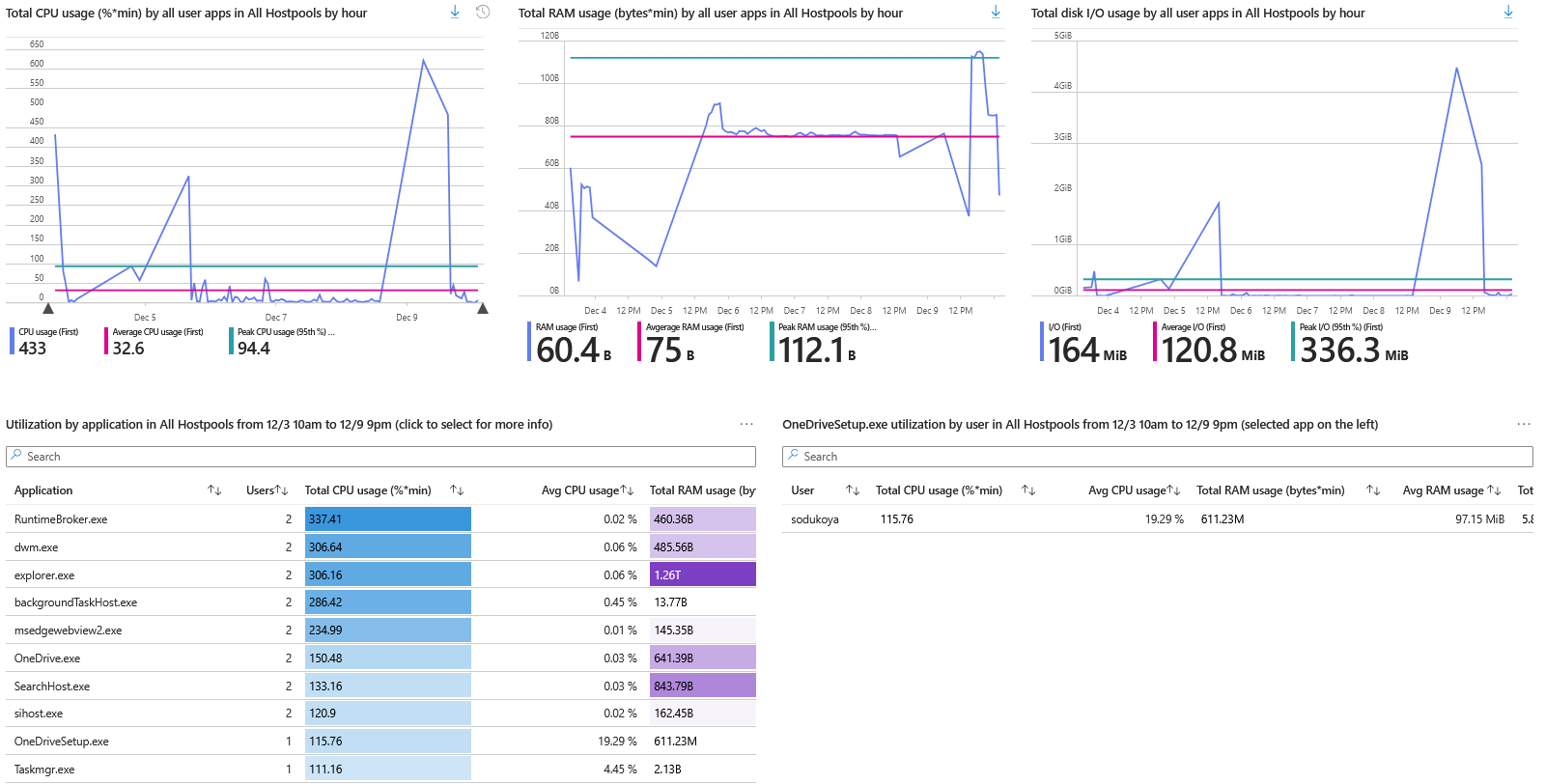Image resolution: width=1546 pixels, height=784 pixels.
Task: Select the explorer.exe application row
Action: tap(380, 575)
